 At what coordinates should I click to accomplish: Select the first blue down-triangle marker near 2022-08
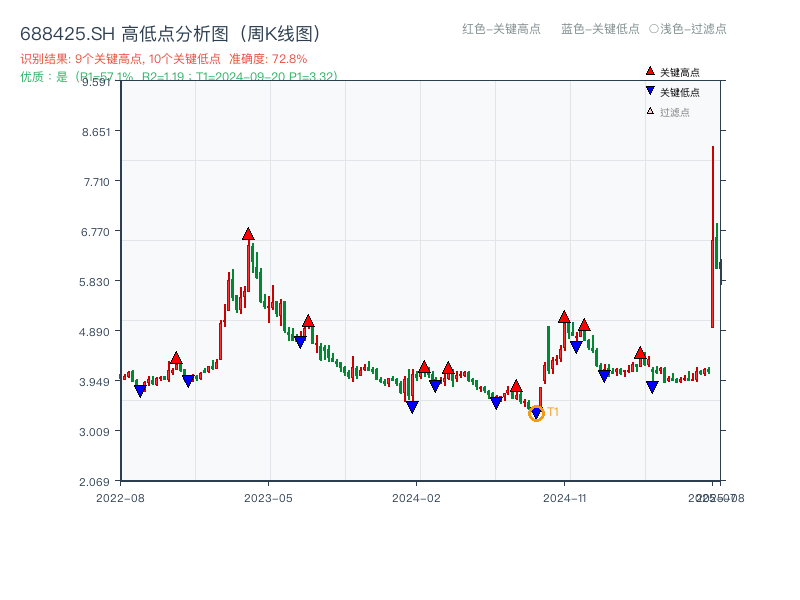point(139,390)
